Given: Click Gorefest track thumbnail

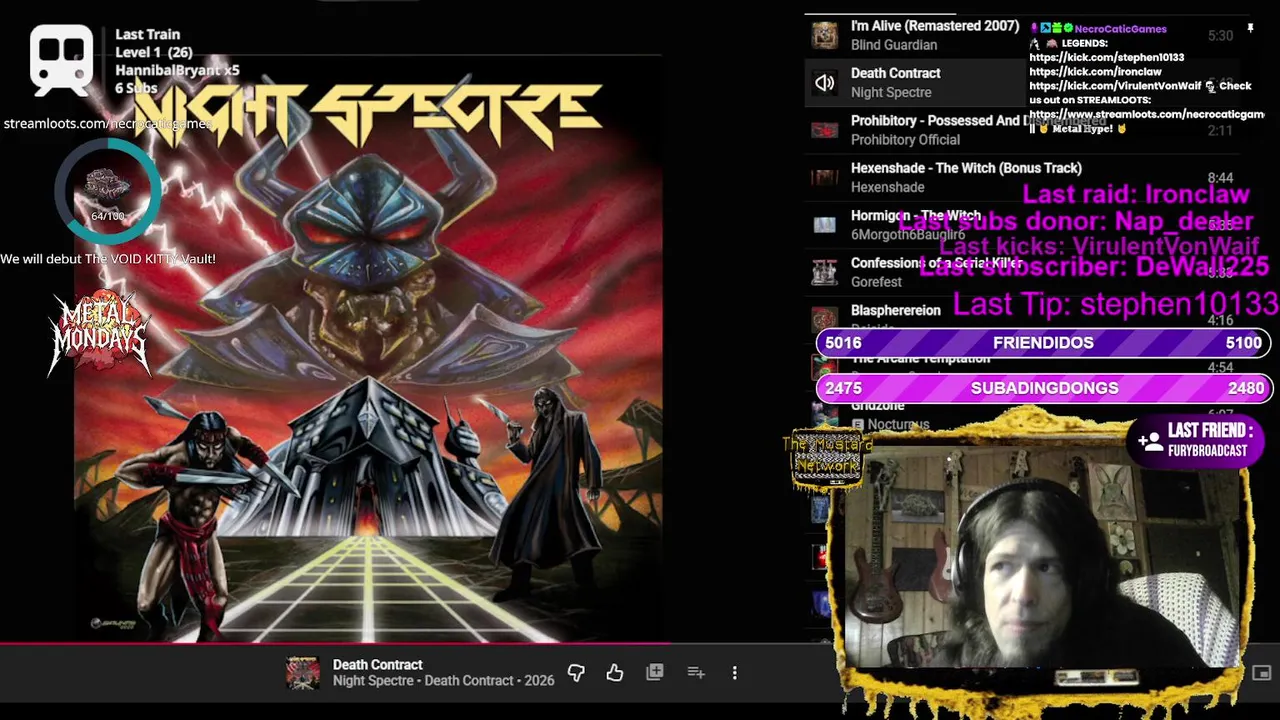Looking at the screenshot, I should tap(824, 272).
